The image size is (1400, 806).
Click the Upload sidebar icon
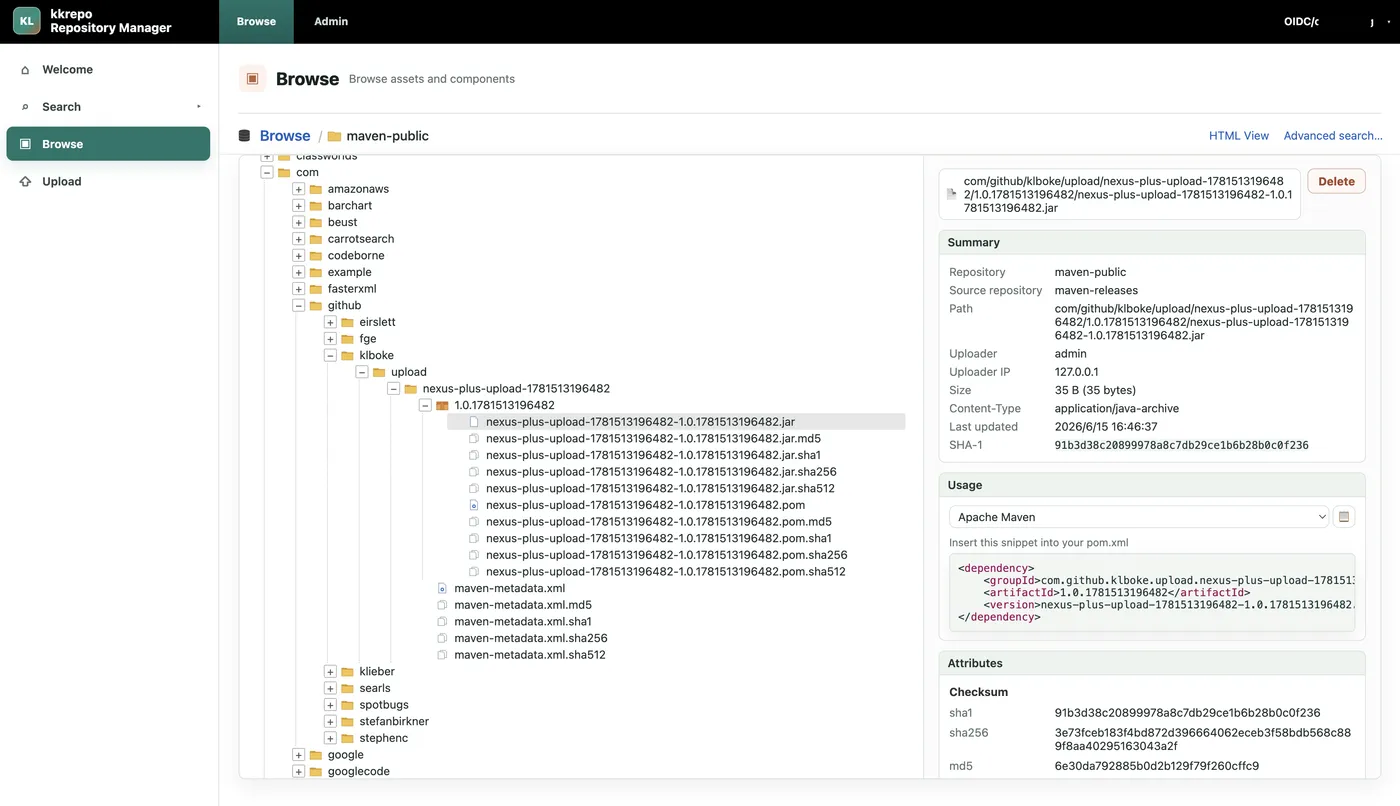click(25, 182)
